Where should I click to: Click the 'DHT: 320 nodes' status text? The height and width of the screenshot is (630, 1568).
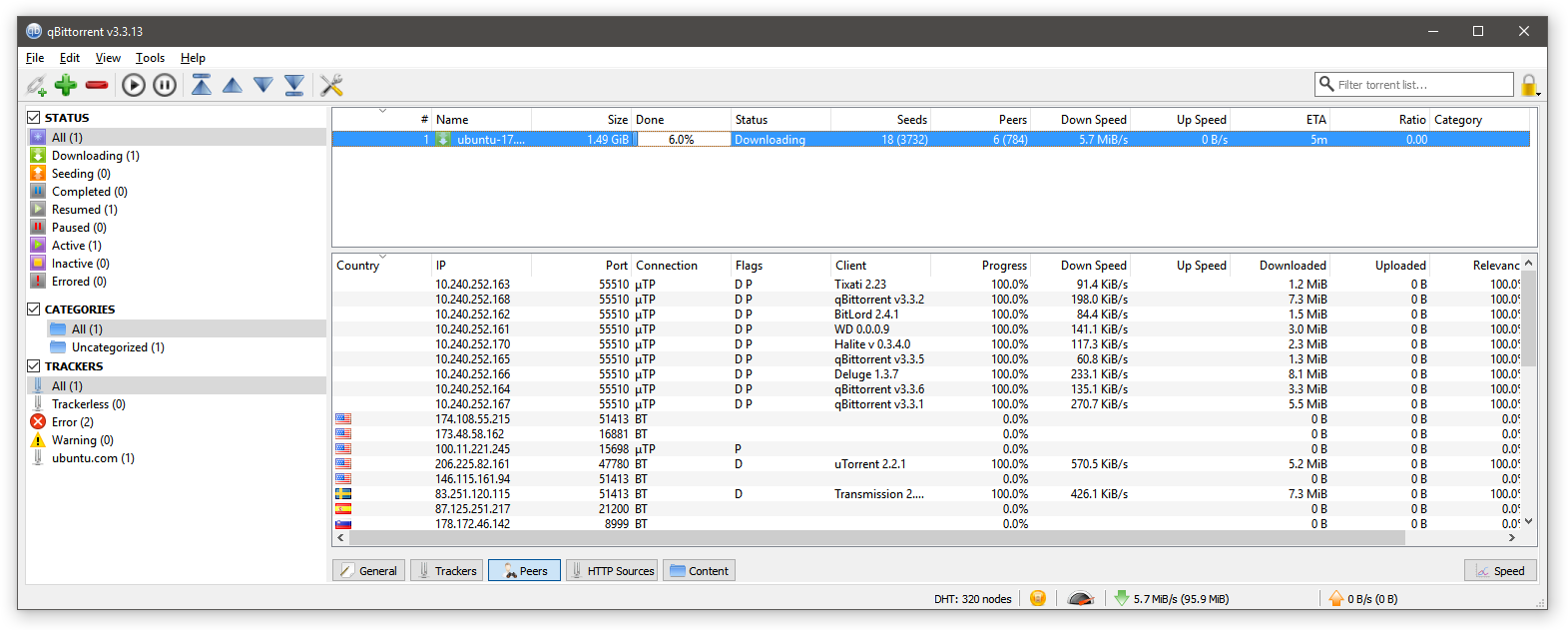pyautogui.click(x=972, y=599)
